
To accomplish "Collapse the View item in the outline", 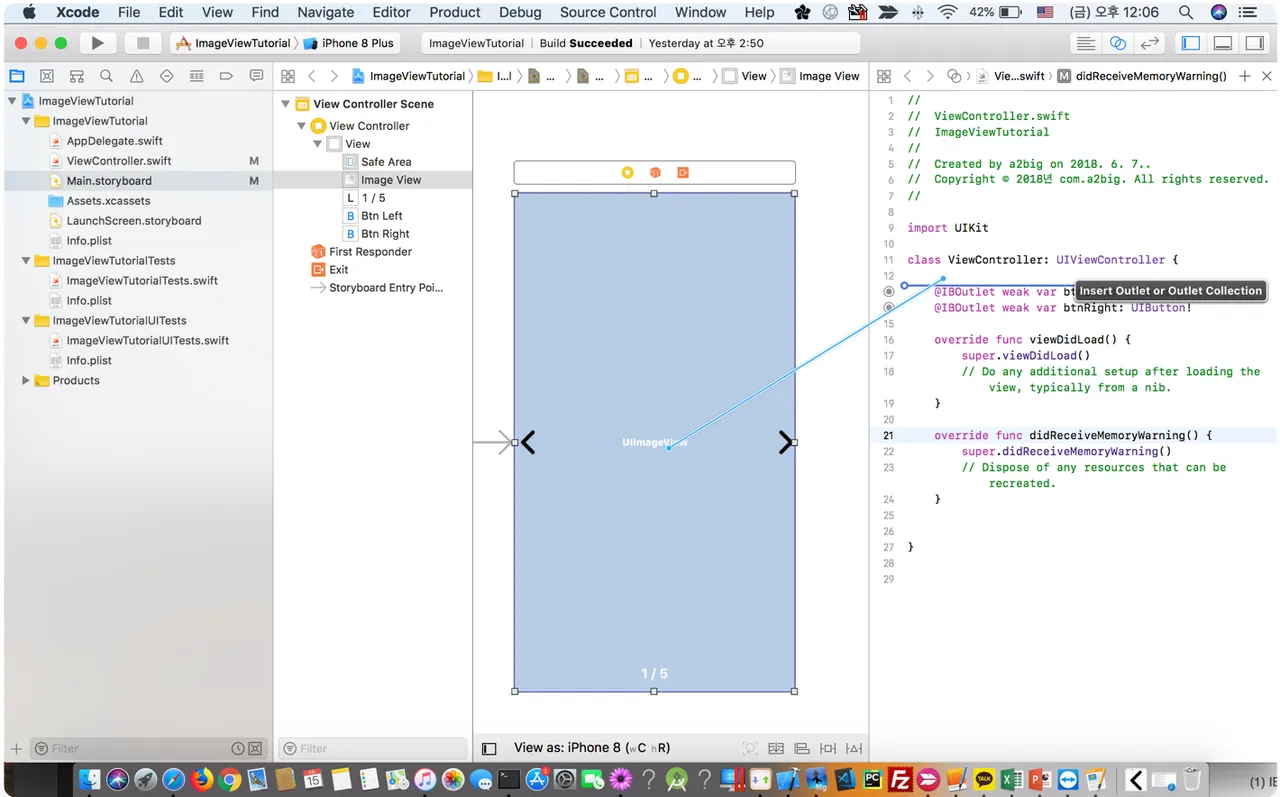I will [318, 144].
